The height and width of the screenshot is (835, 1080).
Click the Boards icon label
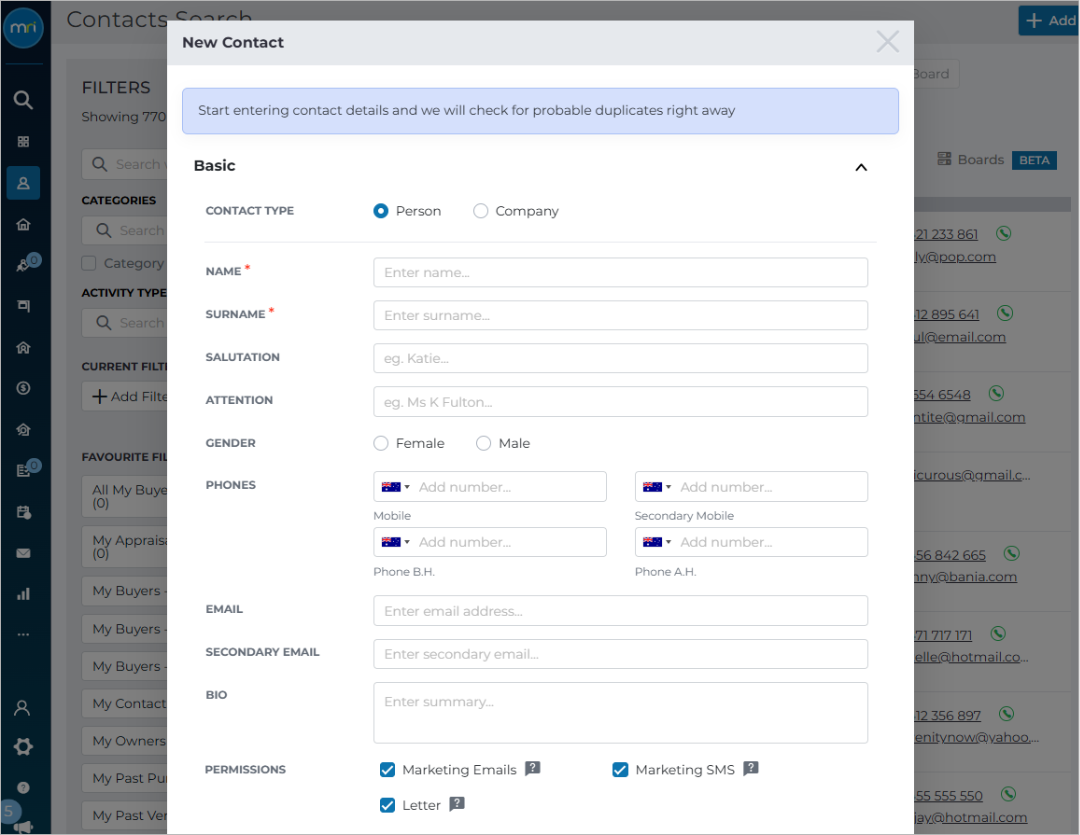tap(970, 159)
